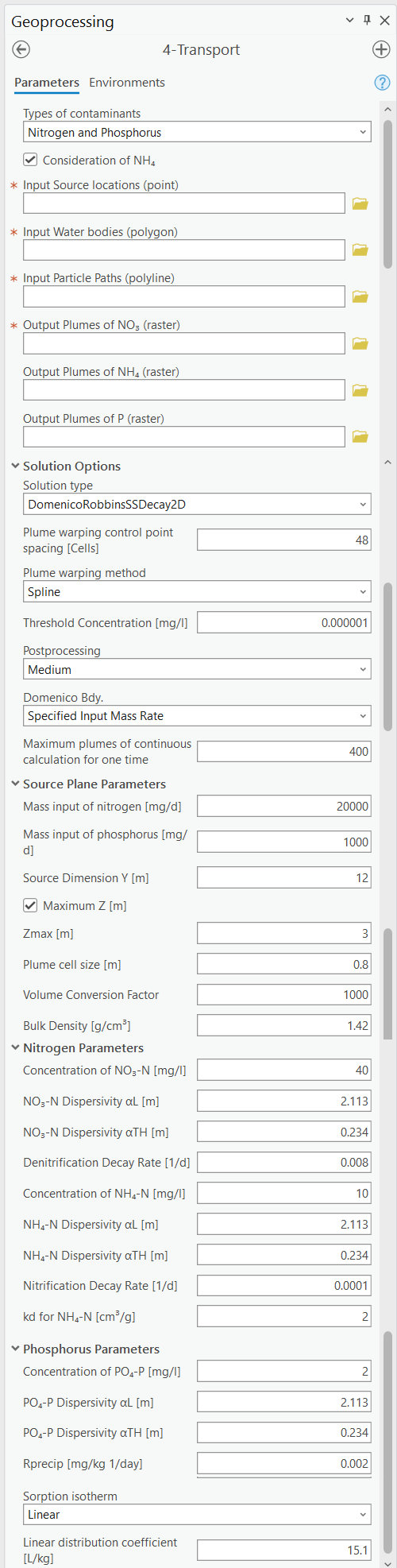
Task: Open Domenico Bdy. dropdown
Action: click(x=197, y=715)
